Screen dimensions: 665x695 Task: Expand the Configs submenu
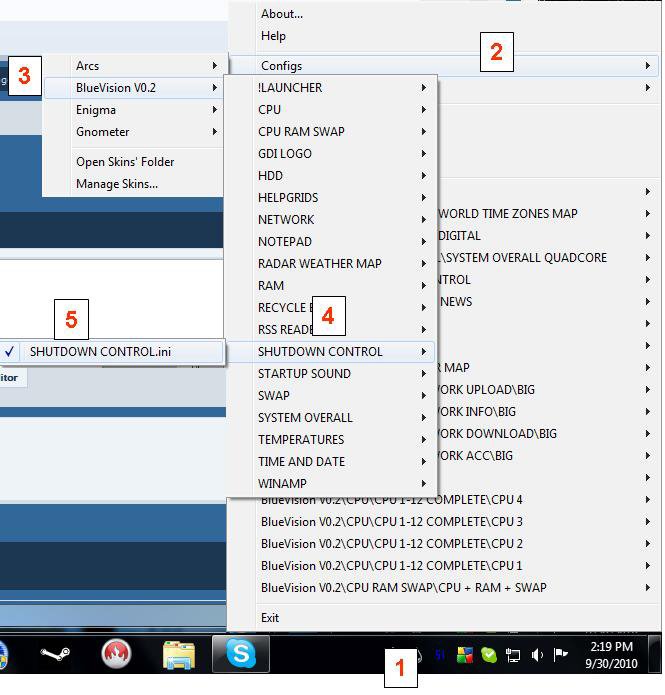(x=443, y=66)
